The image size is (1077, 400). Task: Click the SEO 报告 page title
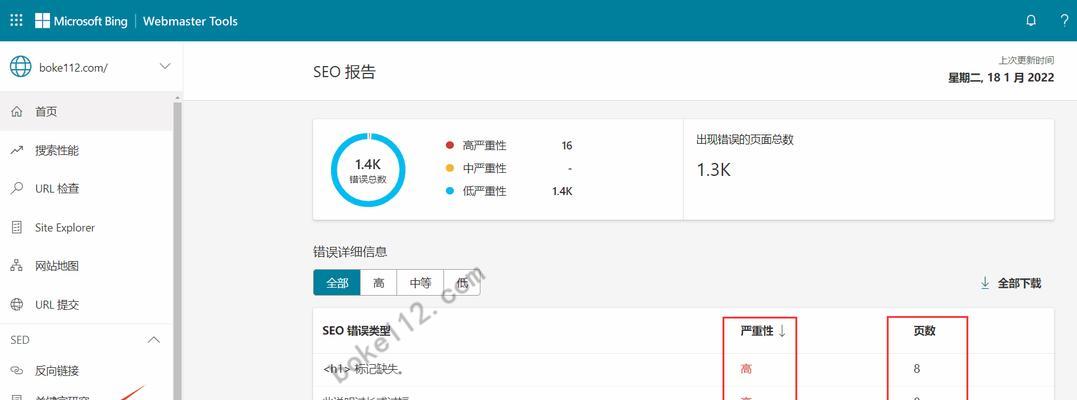click(x=344, y=71)
